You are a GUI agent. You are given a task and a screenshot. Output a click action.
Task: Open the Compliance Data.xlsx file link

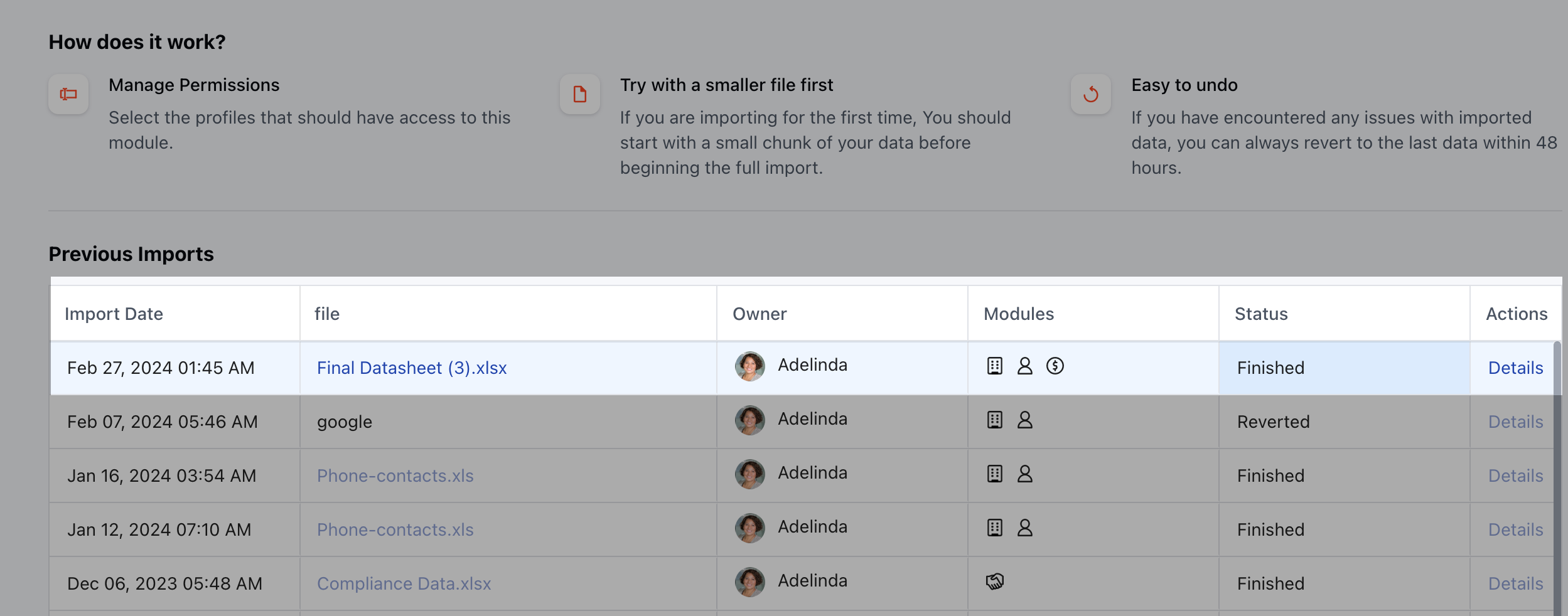coord(404,584)
